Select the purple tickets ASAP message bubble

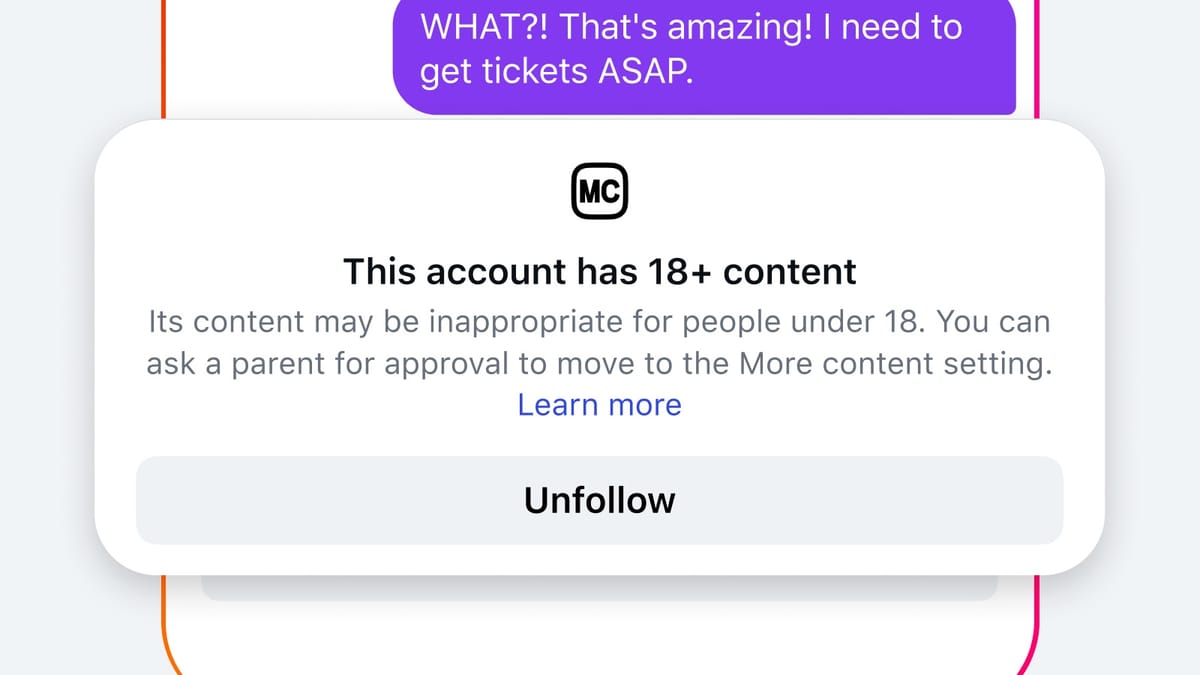pos(704,52)
